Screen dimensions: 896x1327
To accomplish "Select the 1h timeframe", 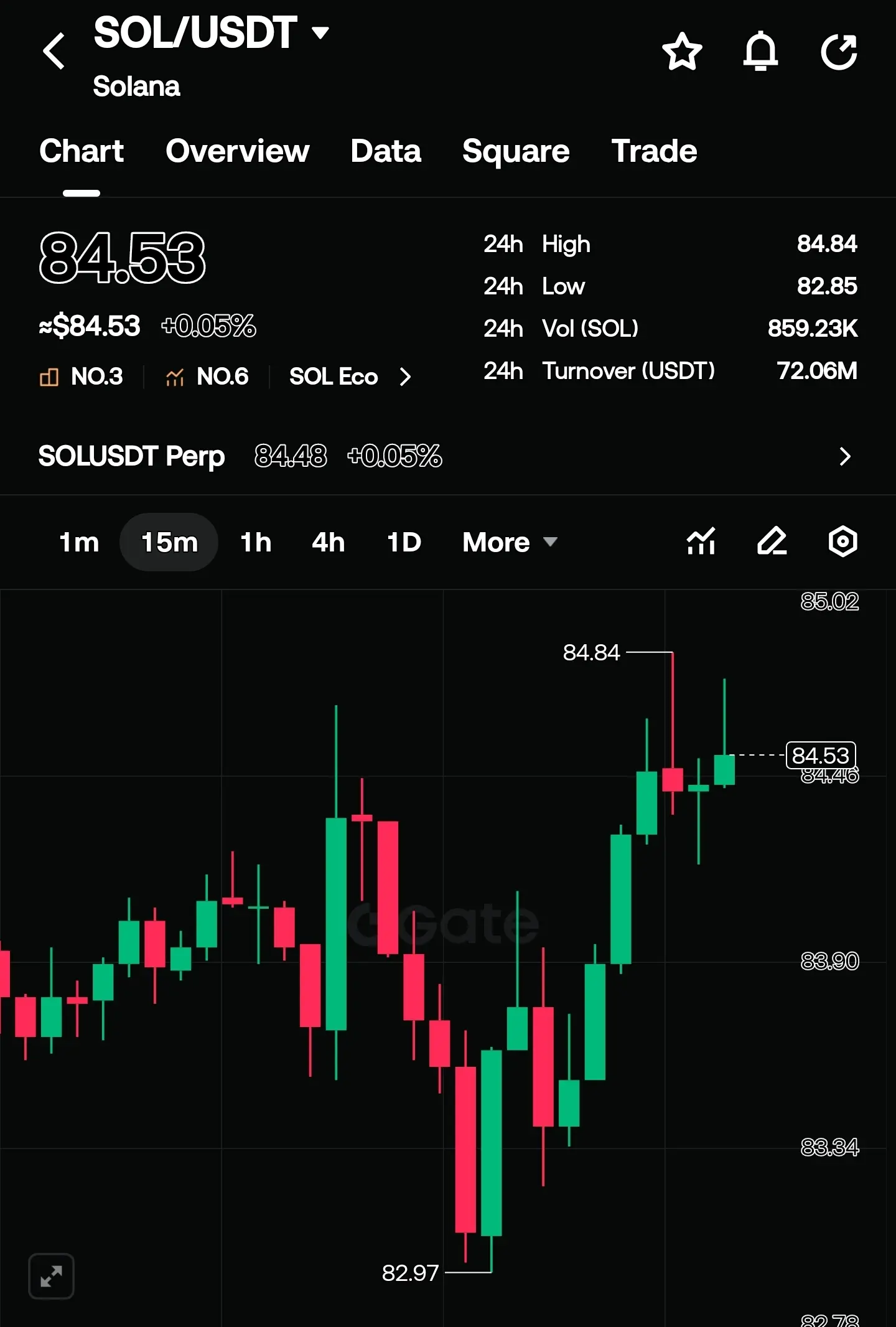I will [x=256, y=542].
